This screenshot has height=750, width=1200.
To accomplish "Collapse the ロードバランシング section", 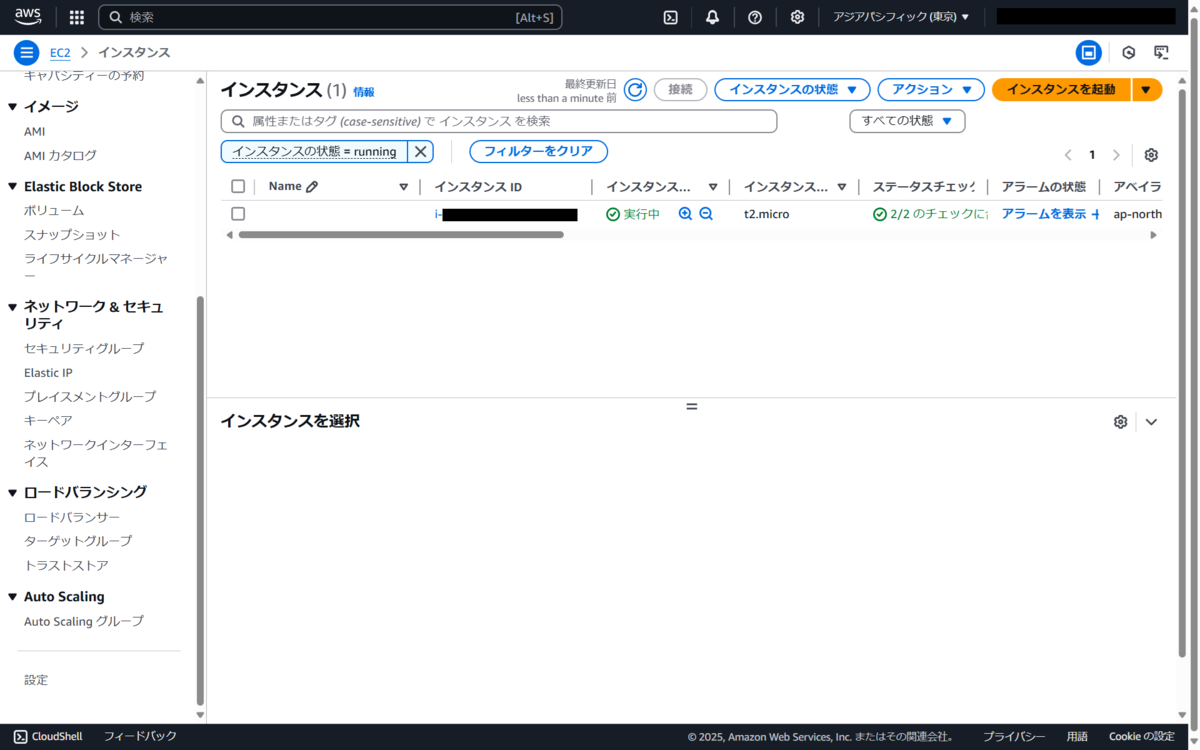I will [x=13, y=493].
